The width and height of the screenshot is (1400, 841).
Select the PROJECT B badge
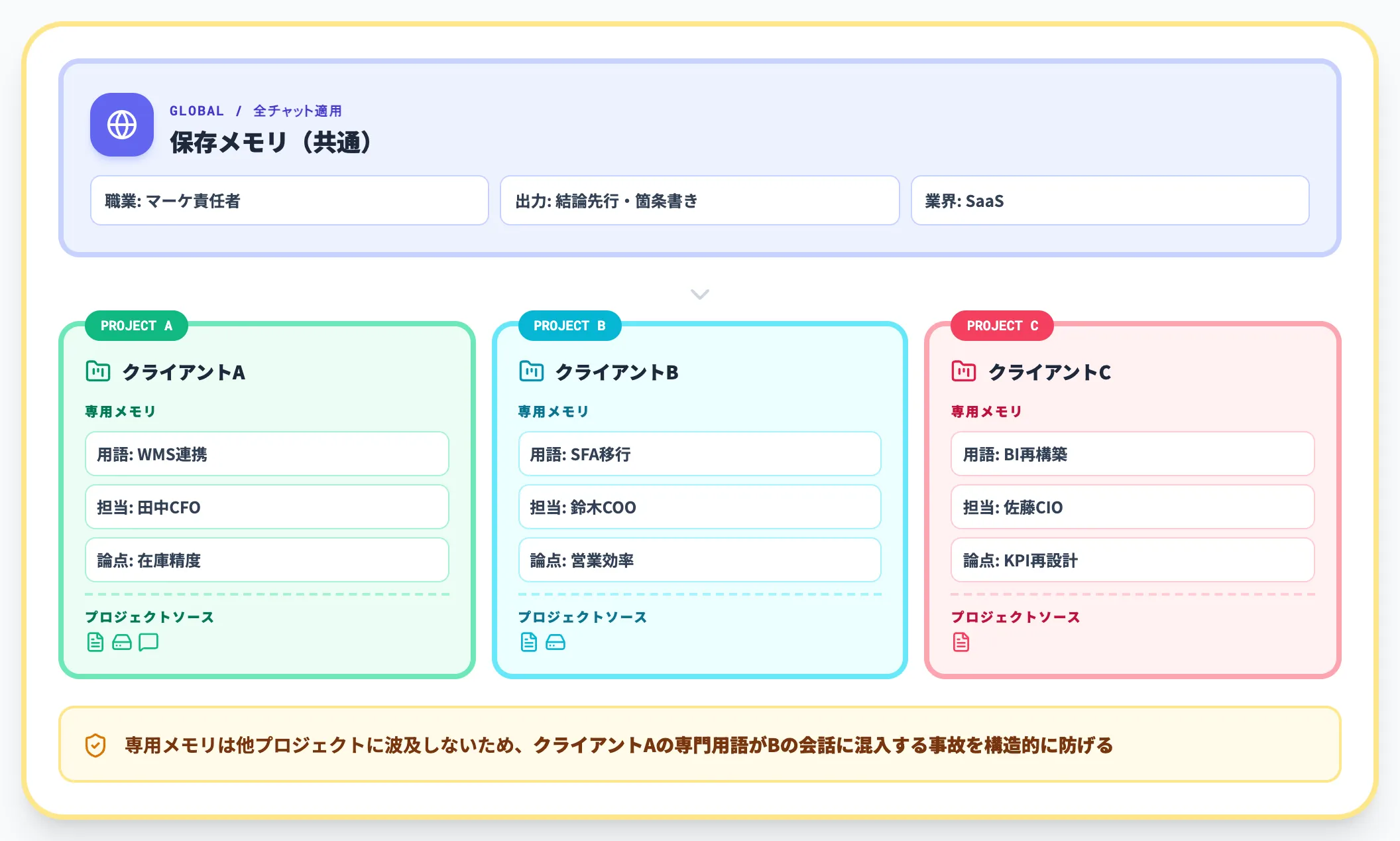pos(569,326)
